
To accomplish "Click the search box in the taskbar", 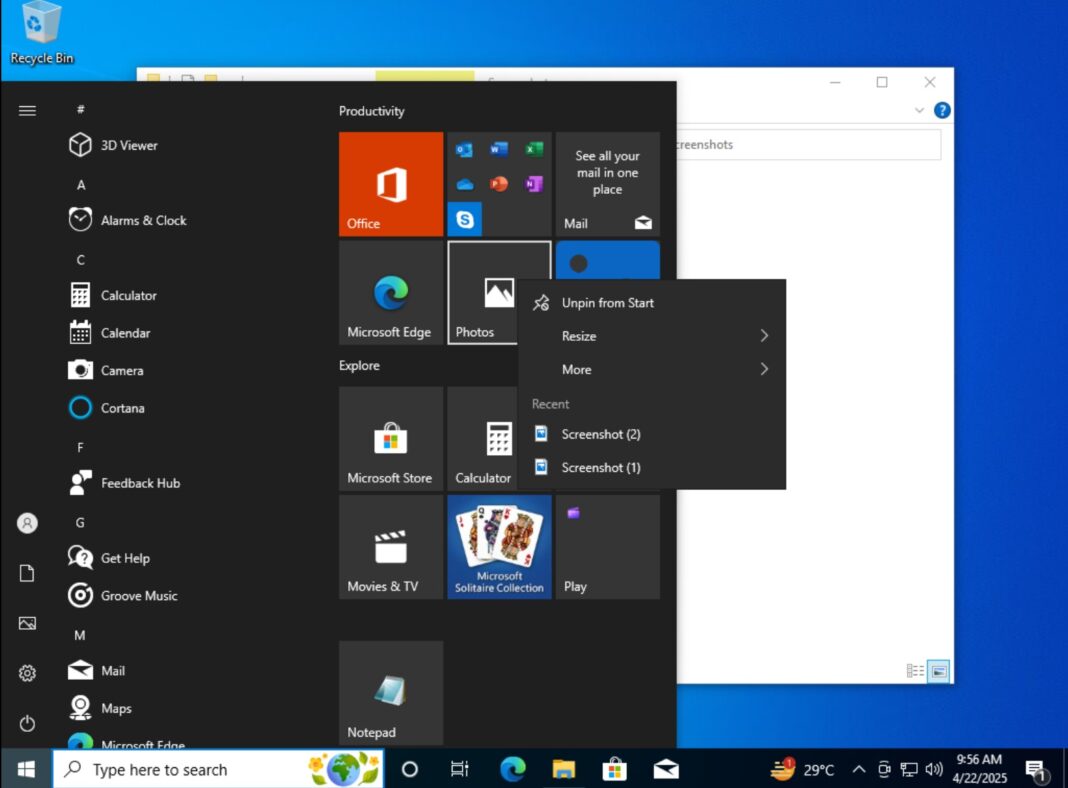I will pyautogui.click(x=200, y=769).
